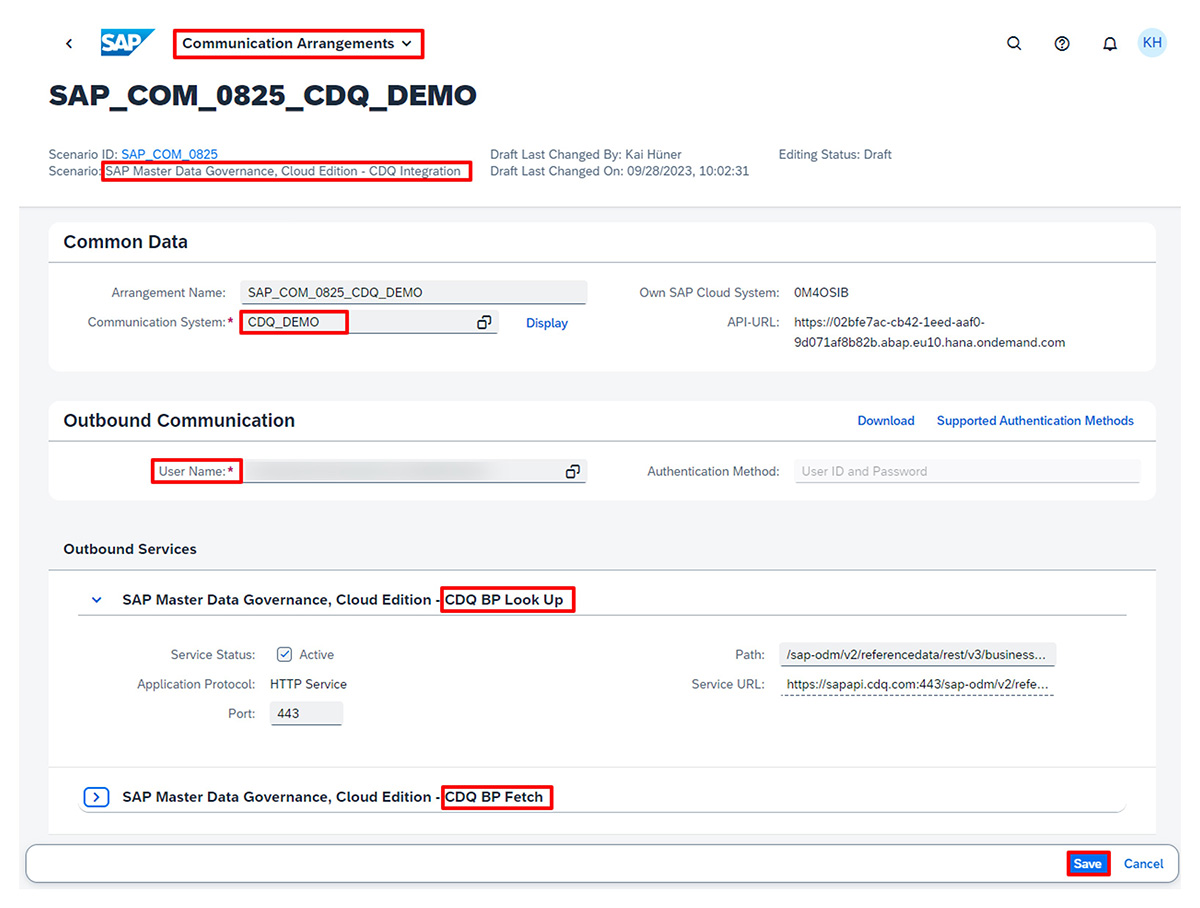1200x908 pixels.
Task: Select the HTTP Service protocol text
Action: 308,684
